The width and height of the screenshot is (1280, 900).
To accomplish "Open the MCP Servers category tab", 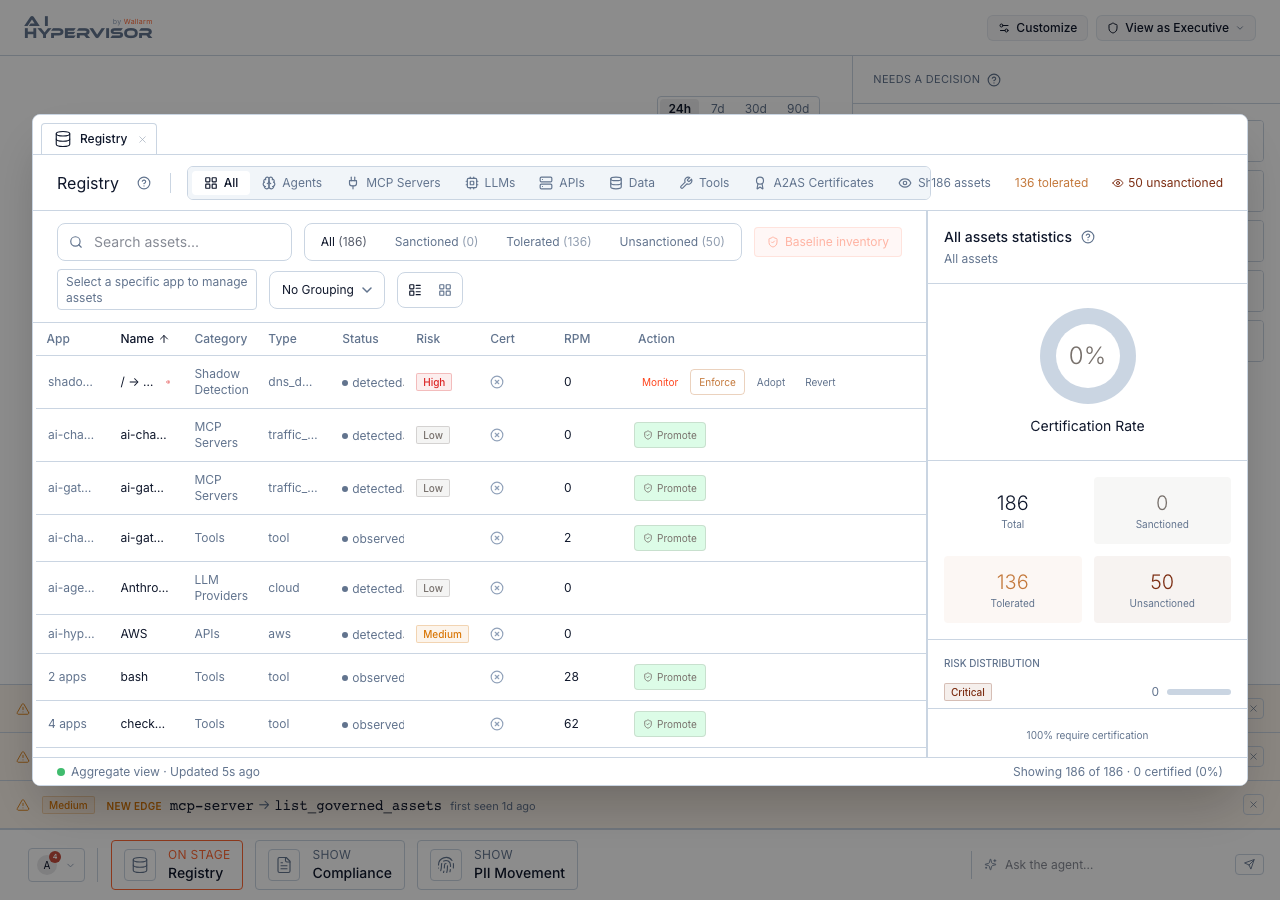I will (393, 183).
